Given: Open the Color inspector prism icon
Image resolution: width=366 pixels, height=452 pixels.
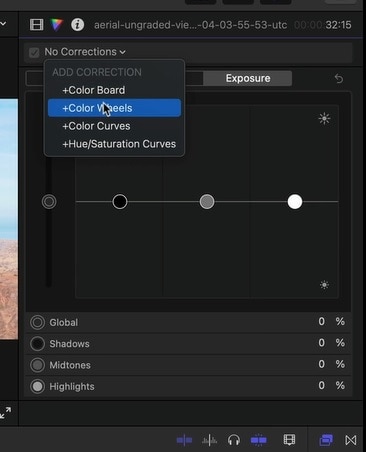Looking at the screenshot, I should click(56, 25).
